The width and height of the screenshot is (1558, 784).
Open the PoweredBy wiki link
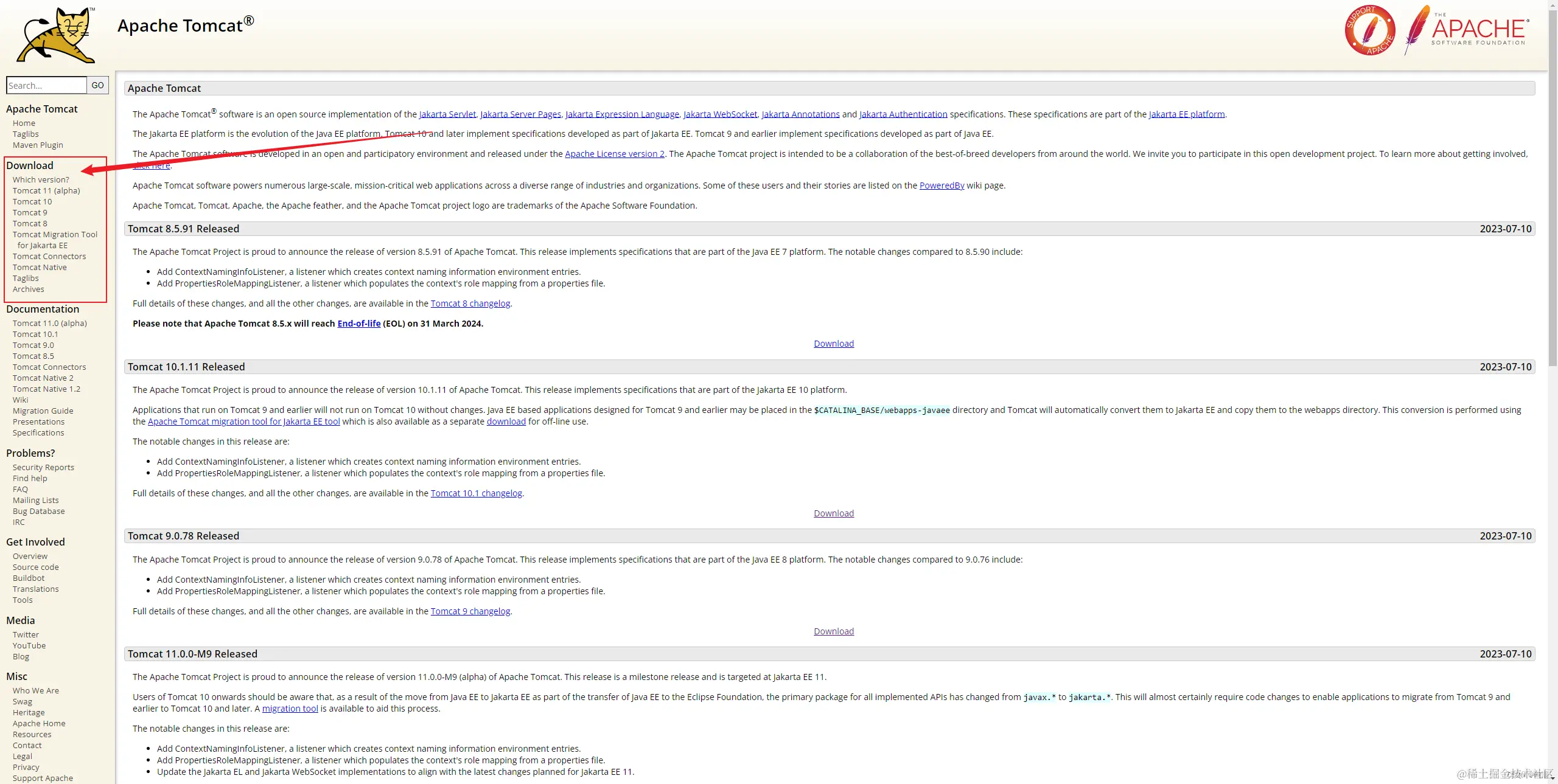point(941,186)
